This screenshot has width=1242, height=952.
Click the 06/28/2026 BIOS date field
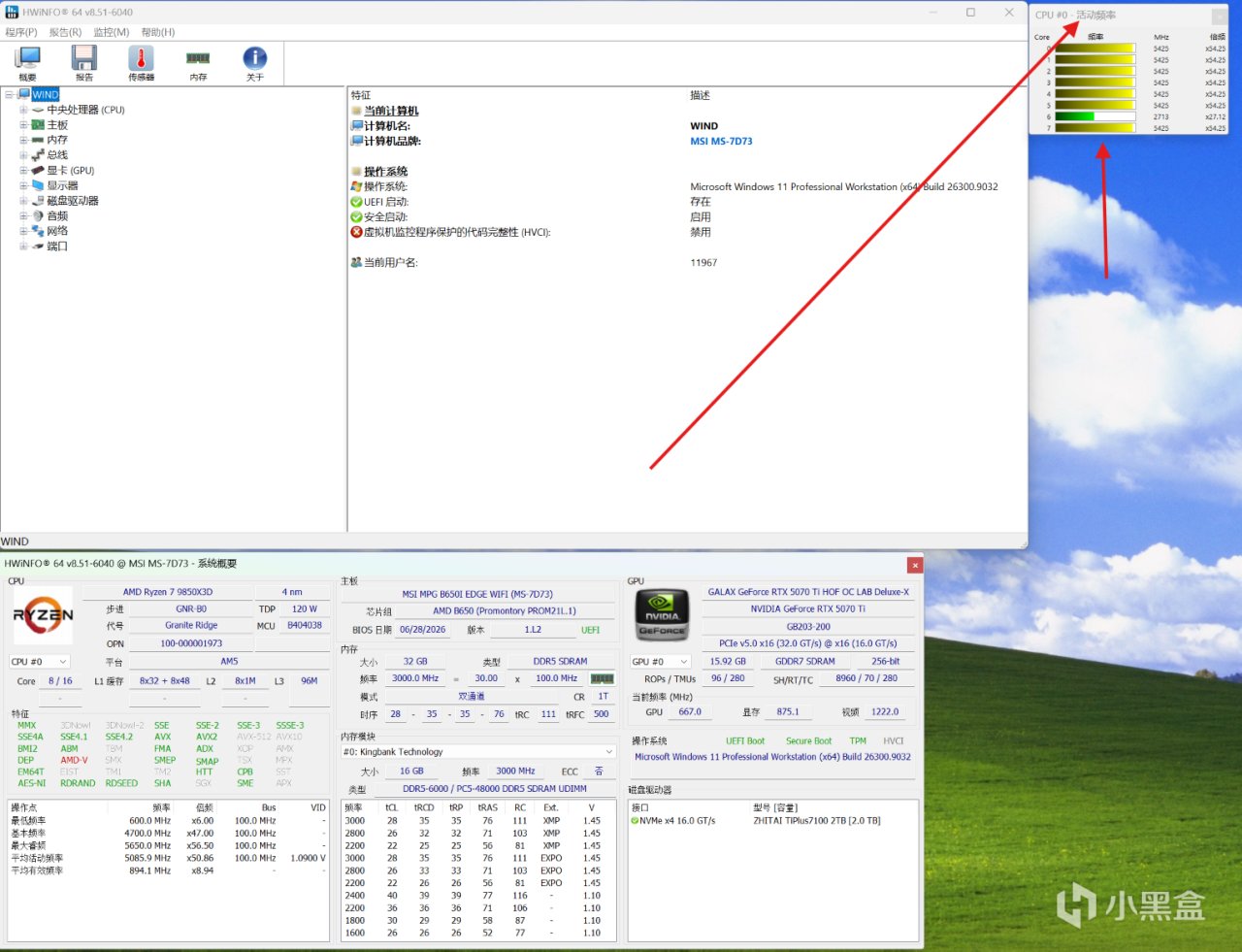pos(423,630)
